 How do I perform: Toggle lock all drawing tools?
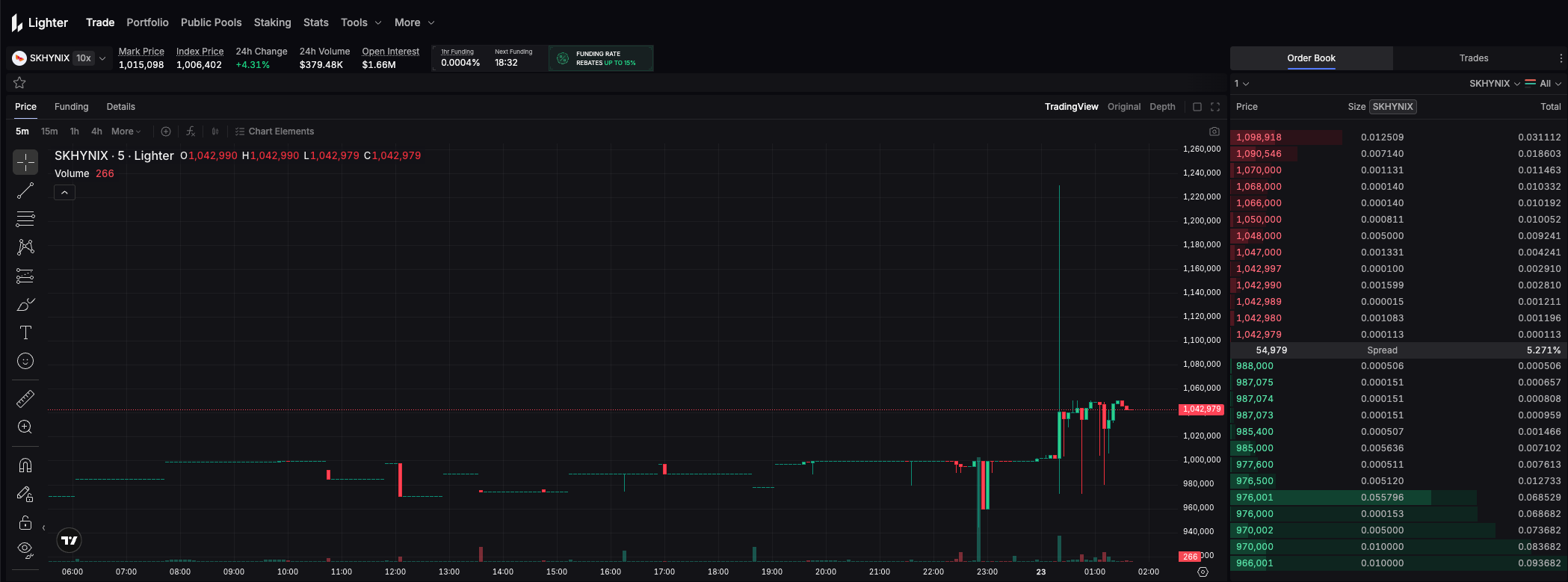(25, 522)
